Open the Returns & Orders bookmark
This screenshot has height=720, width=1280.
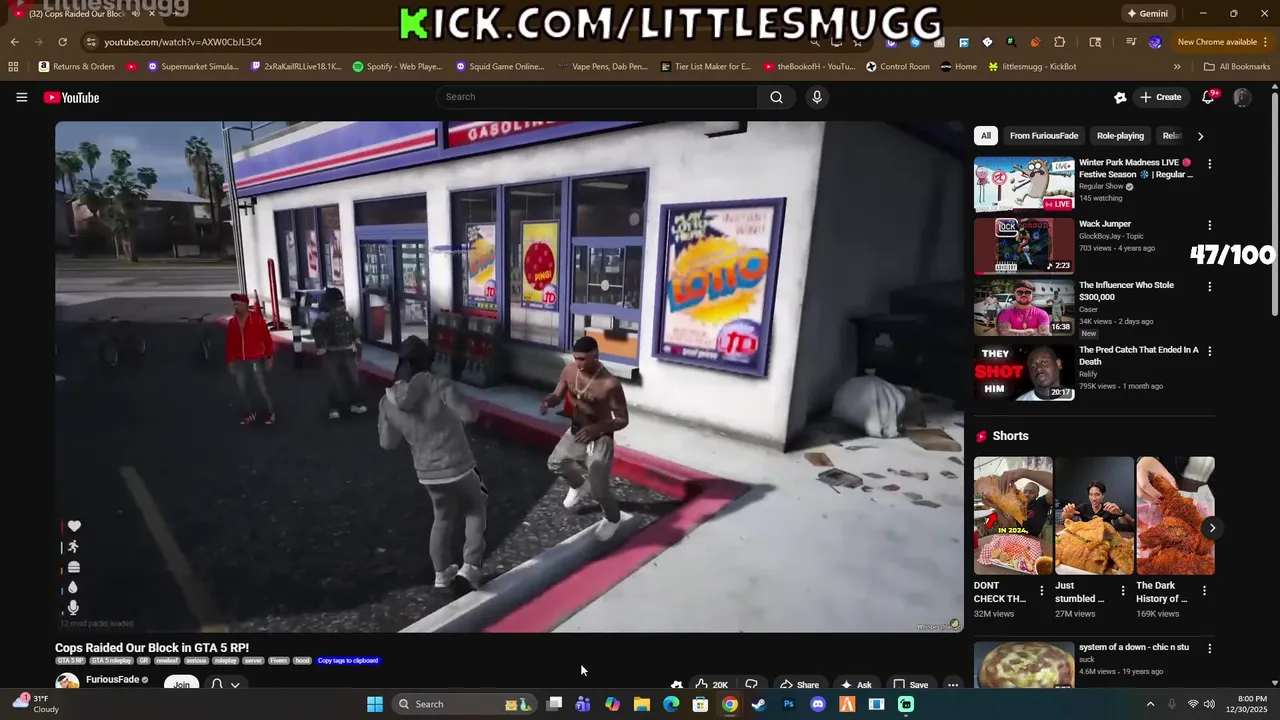click(77, 67)
